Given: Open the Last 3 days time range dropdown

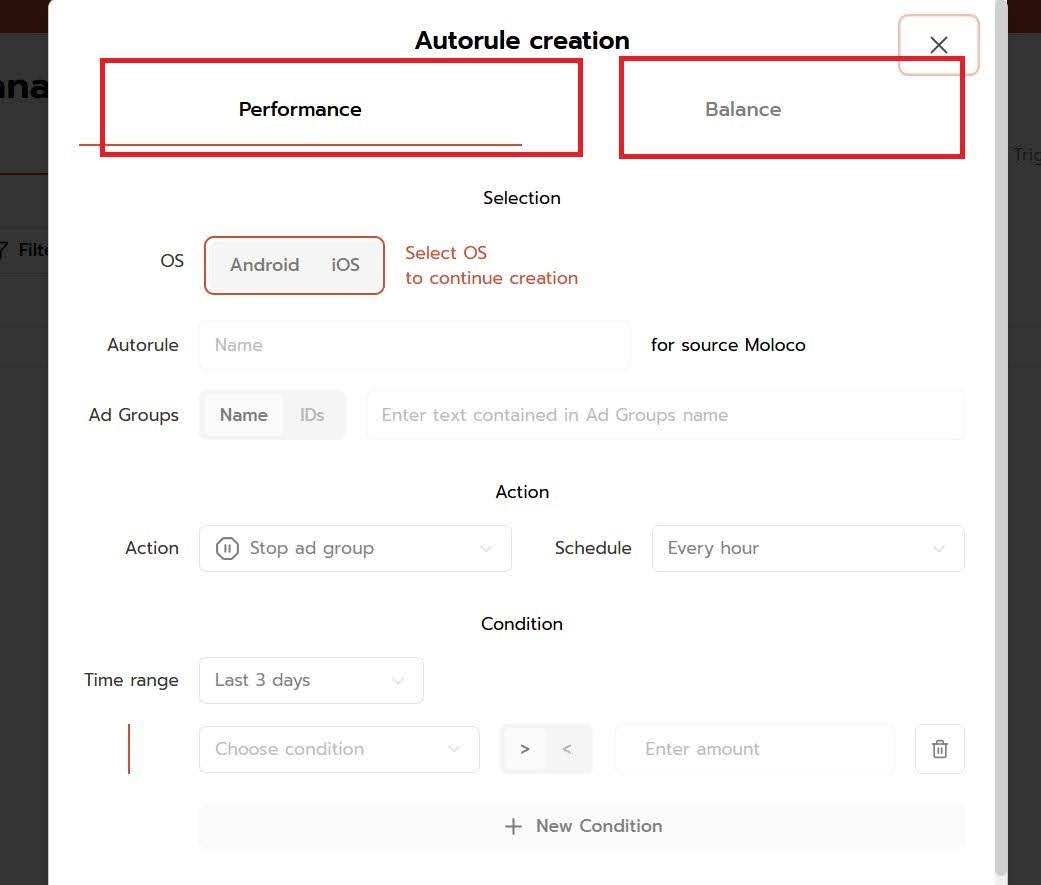Looking at the screenshot, I should pyautogui.click(x=310, y=680).
